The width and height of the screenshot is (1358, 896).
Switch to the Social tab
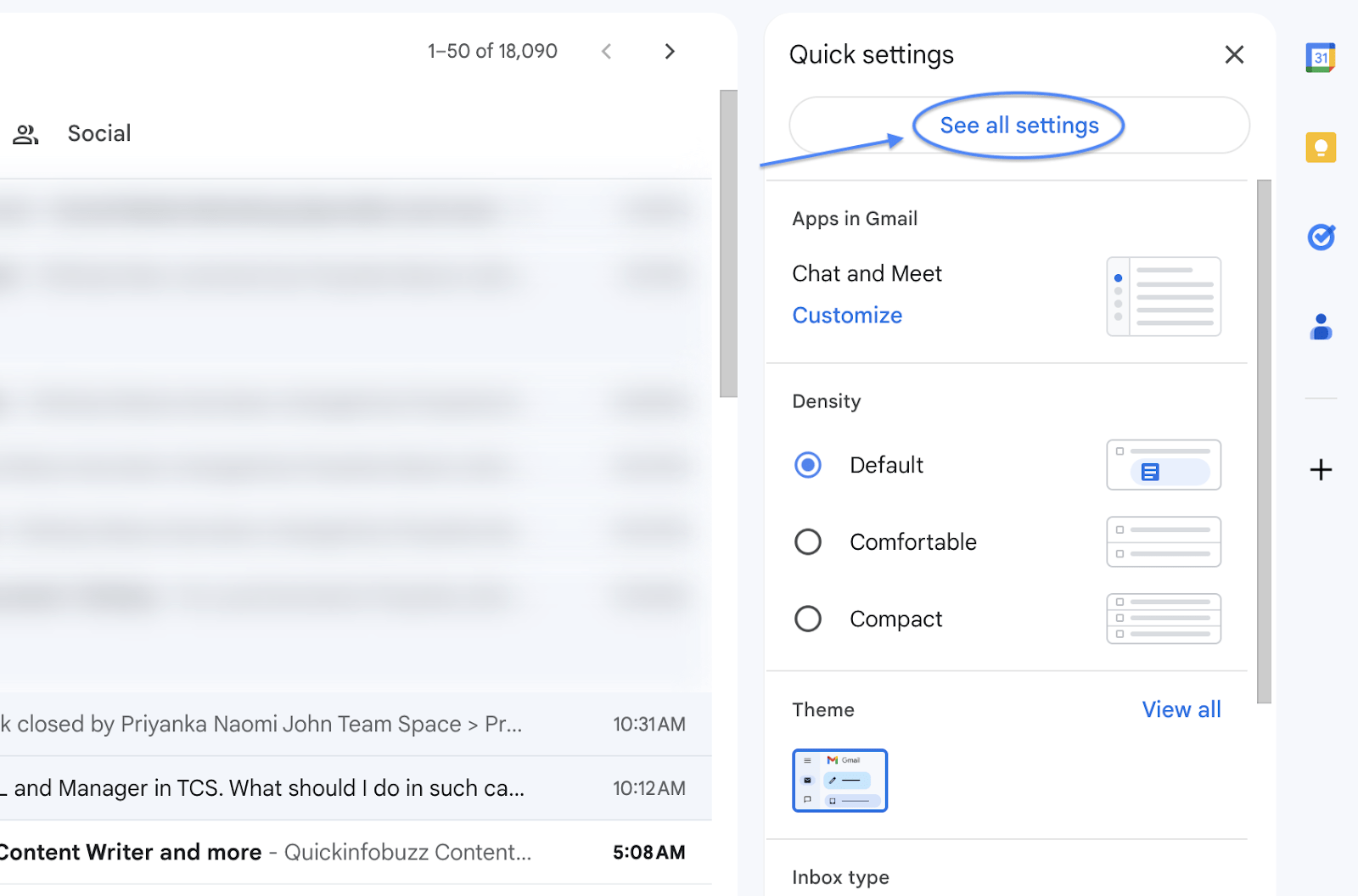coord(98,132)
